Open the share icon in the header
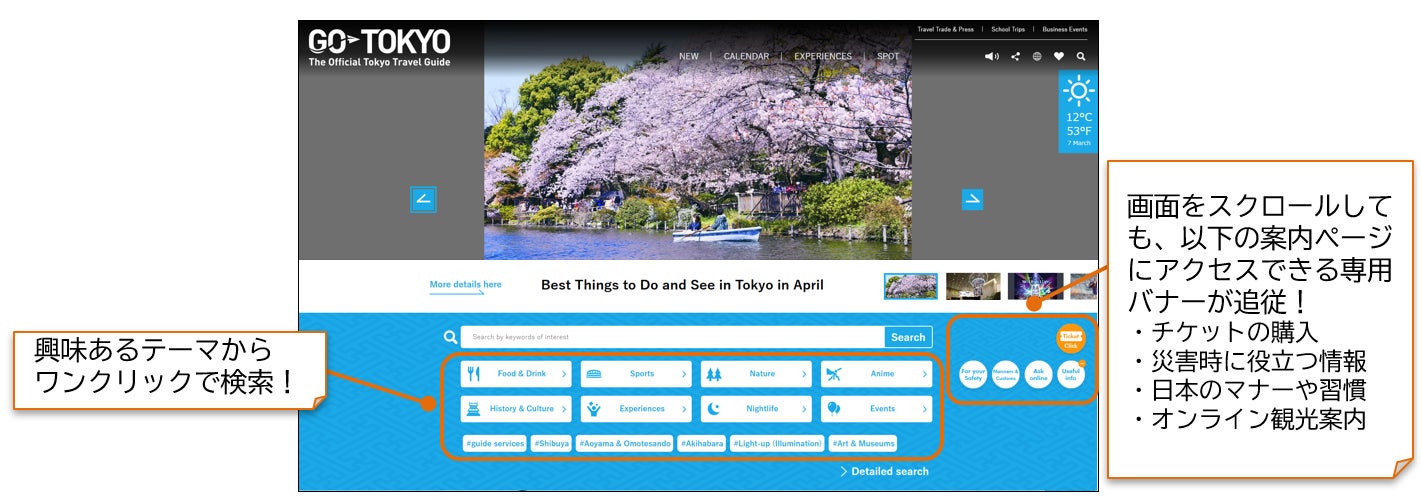Viewport: 1422px width, 503px height. 1015,57
